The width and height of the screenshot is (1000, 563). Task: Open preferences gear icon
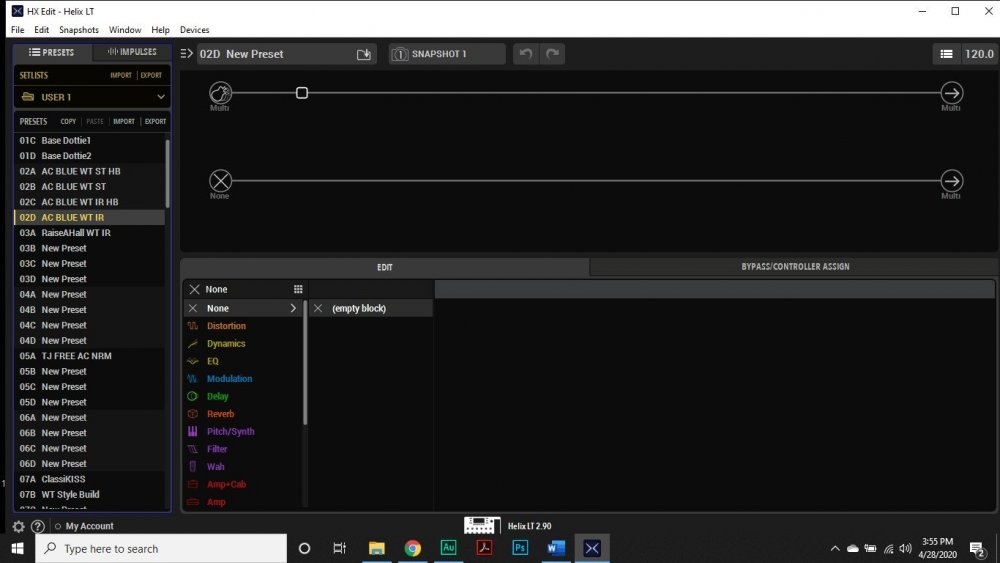[x=18, y=526]
